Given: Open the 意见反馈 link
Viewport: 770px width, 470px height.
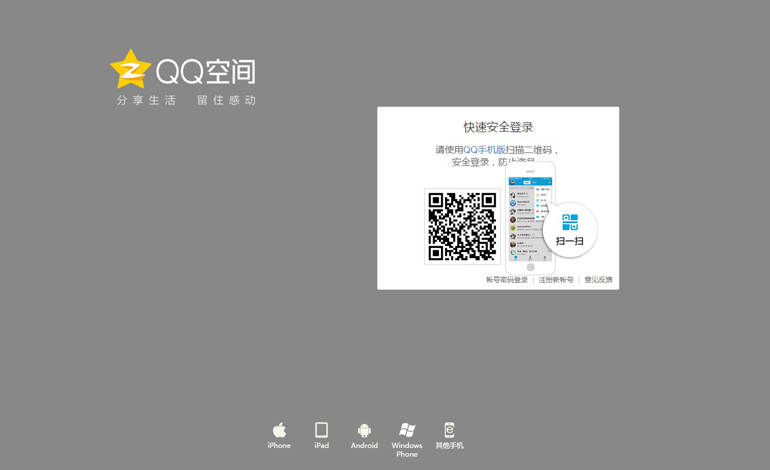Looking at the screenshot, I should coord(598,279).
